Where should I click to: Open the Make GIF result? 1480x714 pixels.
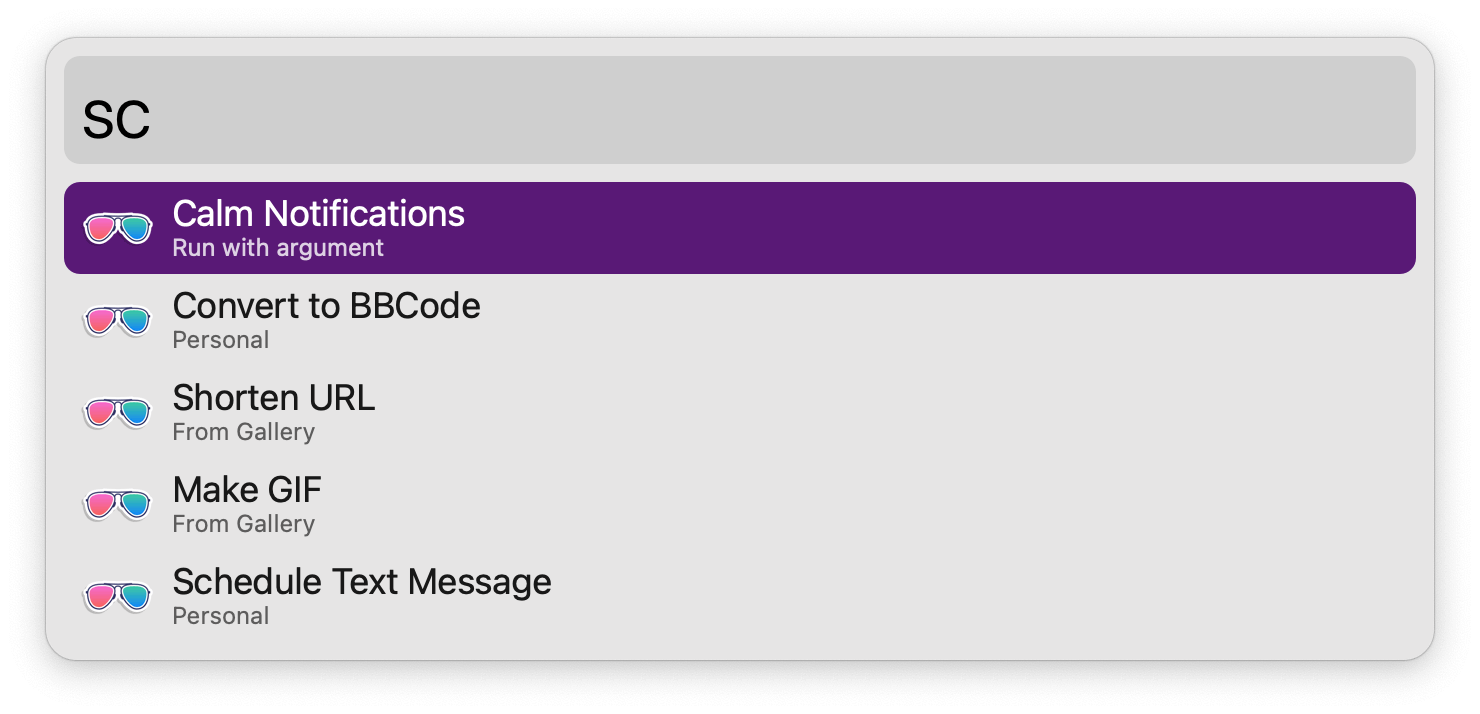click(740, 504)
